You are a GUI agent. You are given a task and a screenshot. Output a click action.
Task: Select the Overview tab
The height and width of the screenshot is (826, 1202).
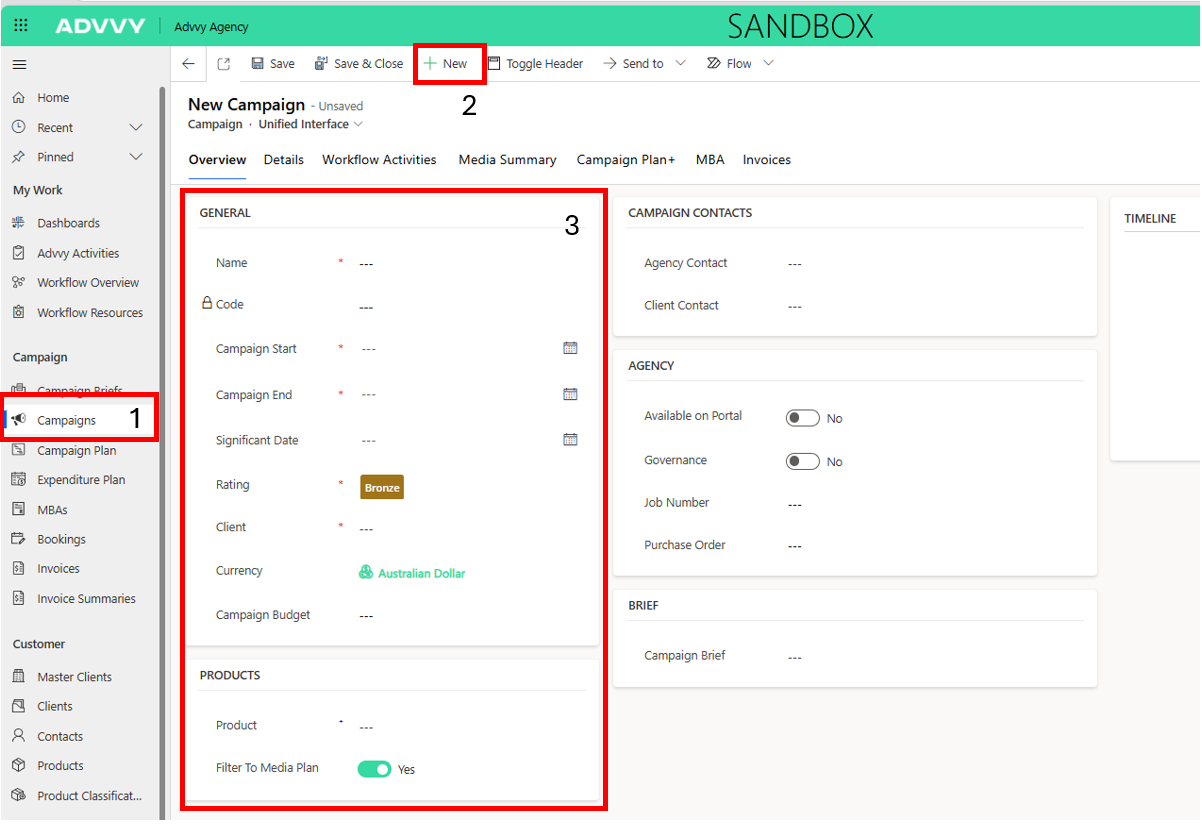pos(217,160)
